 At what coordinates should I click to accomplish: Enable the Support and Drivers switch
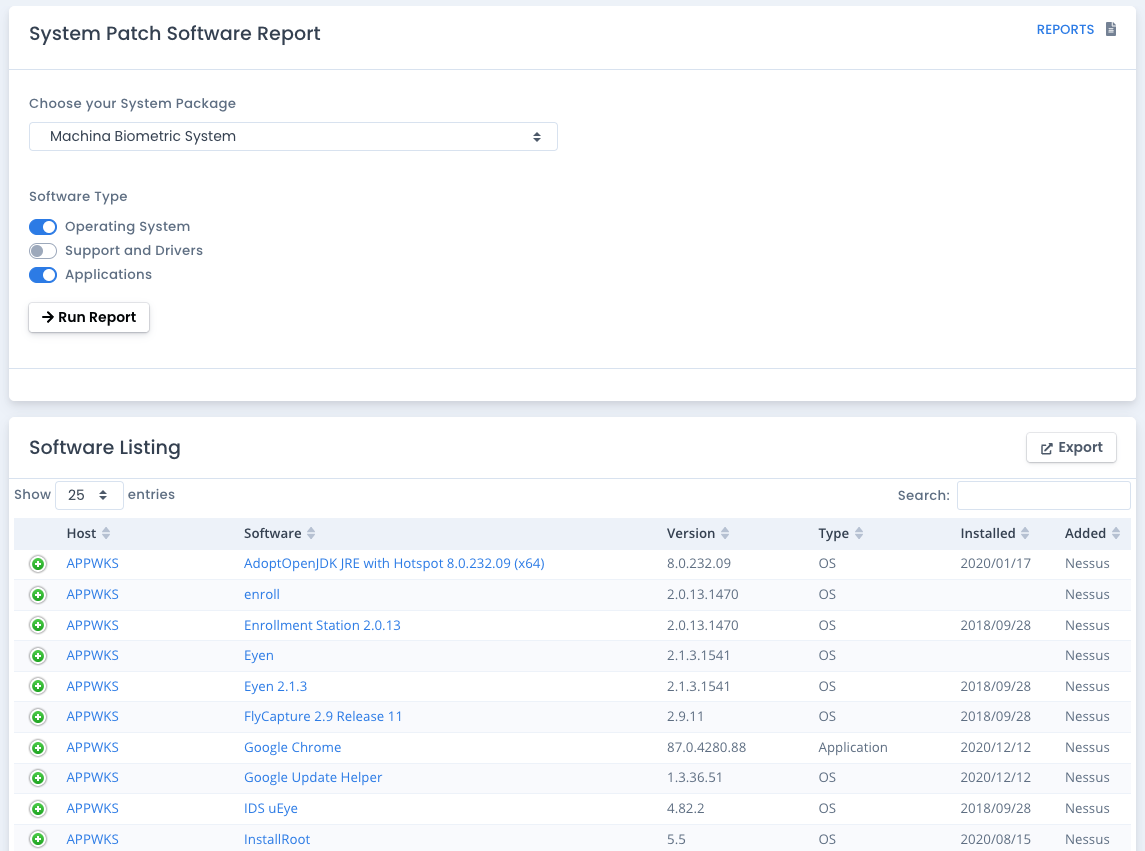coord(43,251)
